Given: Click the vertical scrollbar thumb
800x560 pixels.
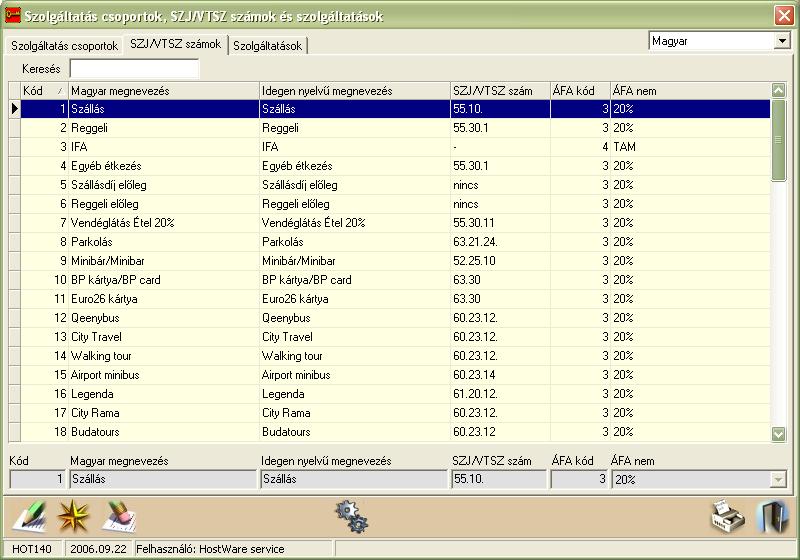Looking at the screenshot, I should (779, 140).
